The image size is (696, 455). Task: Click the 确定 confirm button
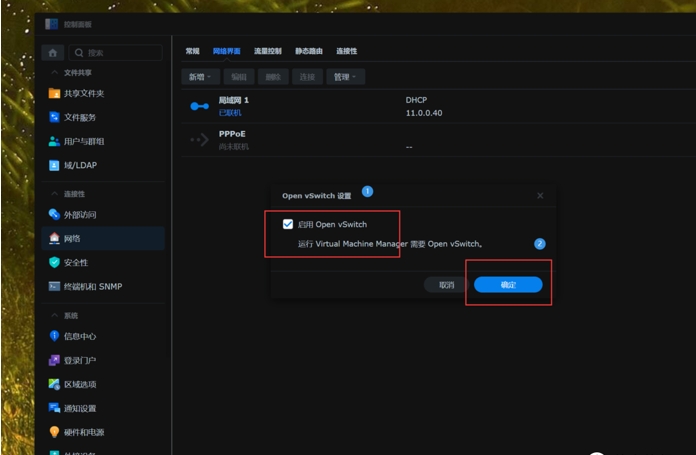click(508, 285)
